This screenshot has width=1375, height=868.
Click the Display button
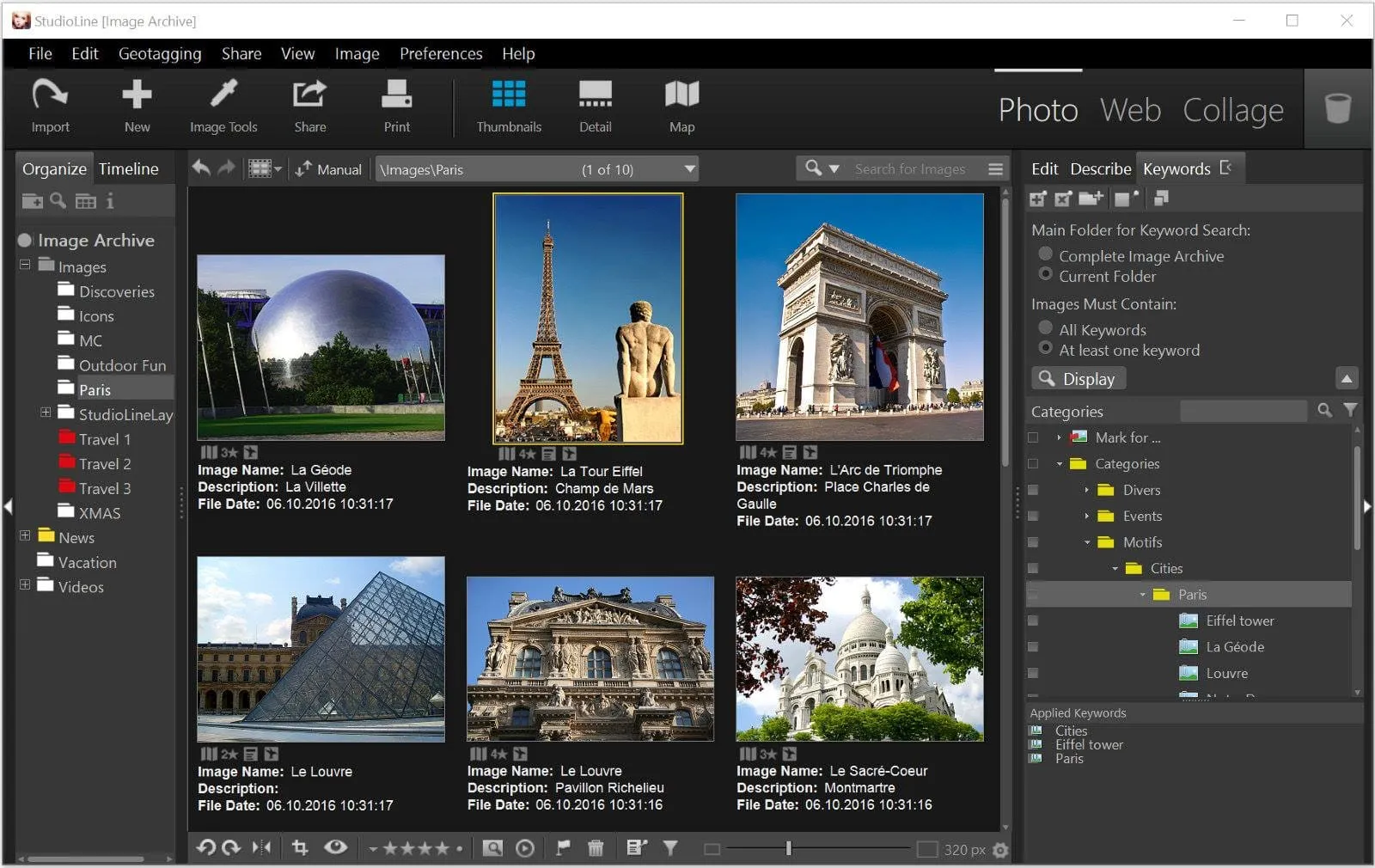coord(1079,379)
